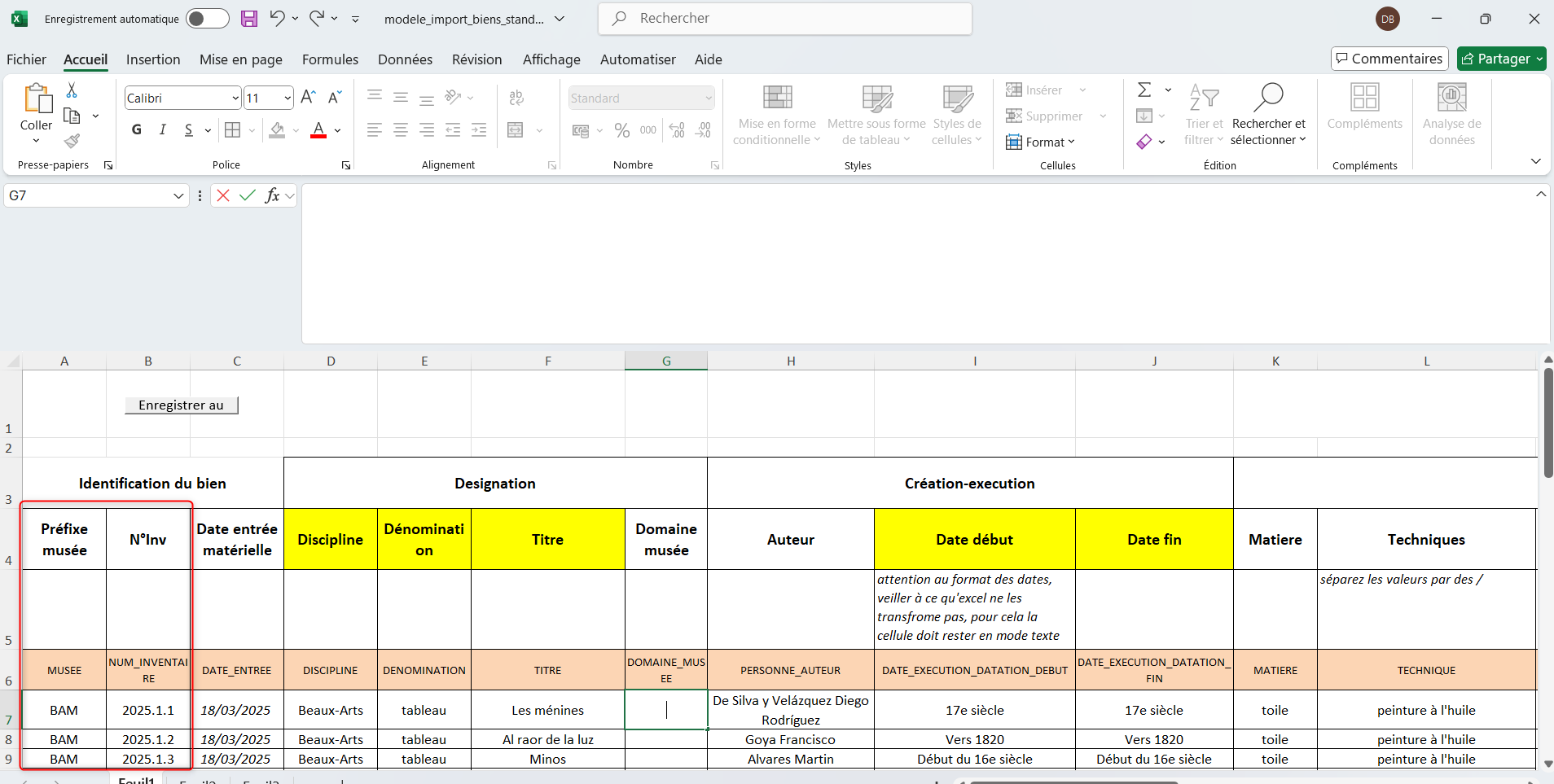Click the Cut scissors icon
This screenshot has width=1554, height=784.
tap(72, 90)
